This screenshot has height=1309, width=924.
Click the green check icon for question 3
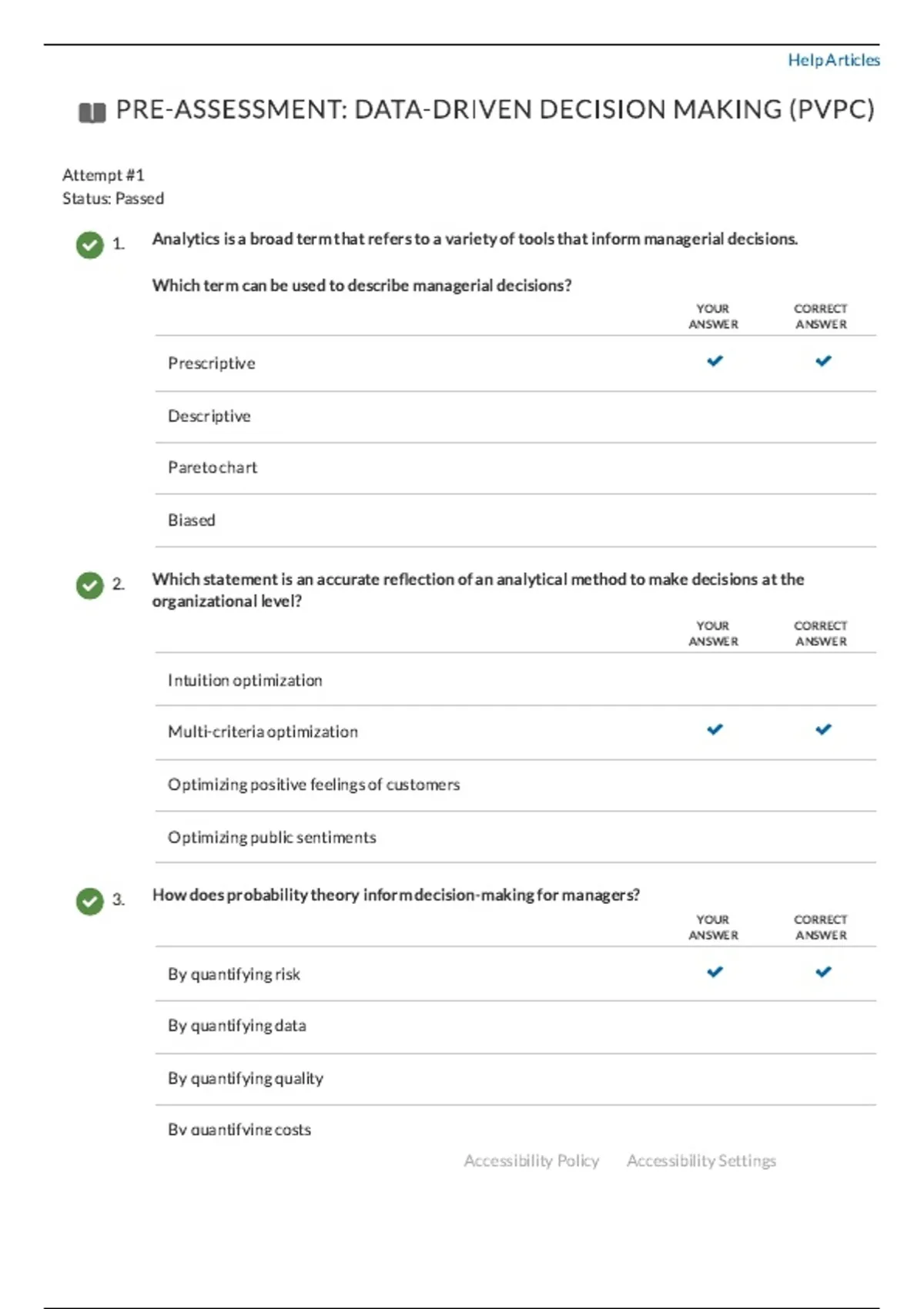[x=89, y=901]
